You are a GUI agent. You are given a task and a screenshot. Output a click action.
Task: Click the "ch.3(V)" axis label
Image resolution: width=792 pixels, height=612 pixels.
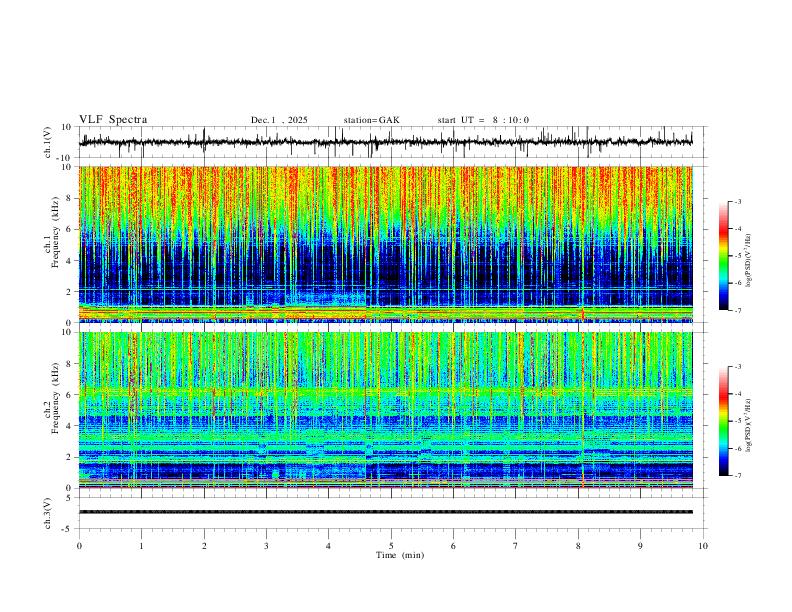(48, 513)
